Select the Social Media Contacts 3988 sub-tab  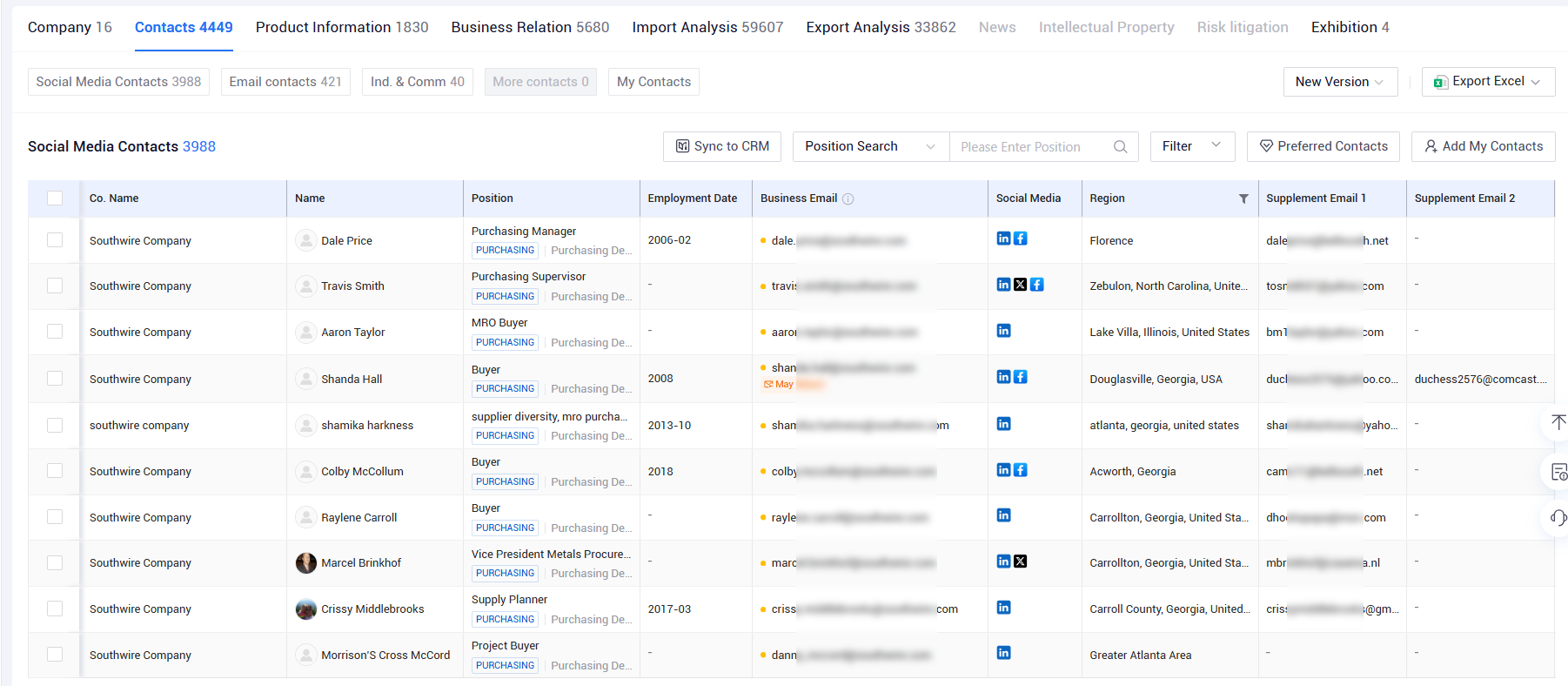click(x=118, y=82)
